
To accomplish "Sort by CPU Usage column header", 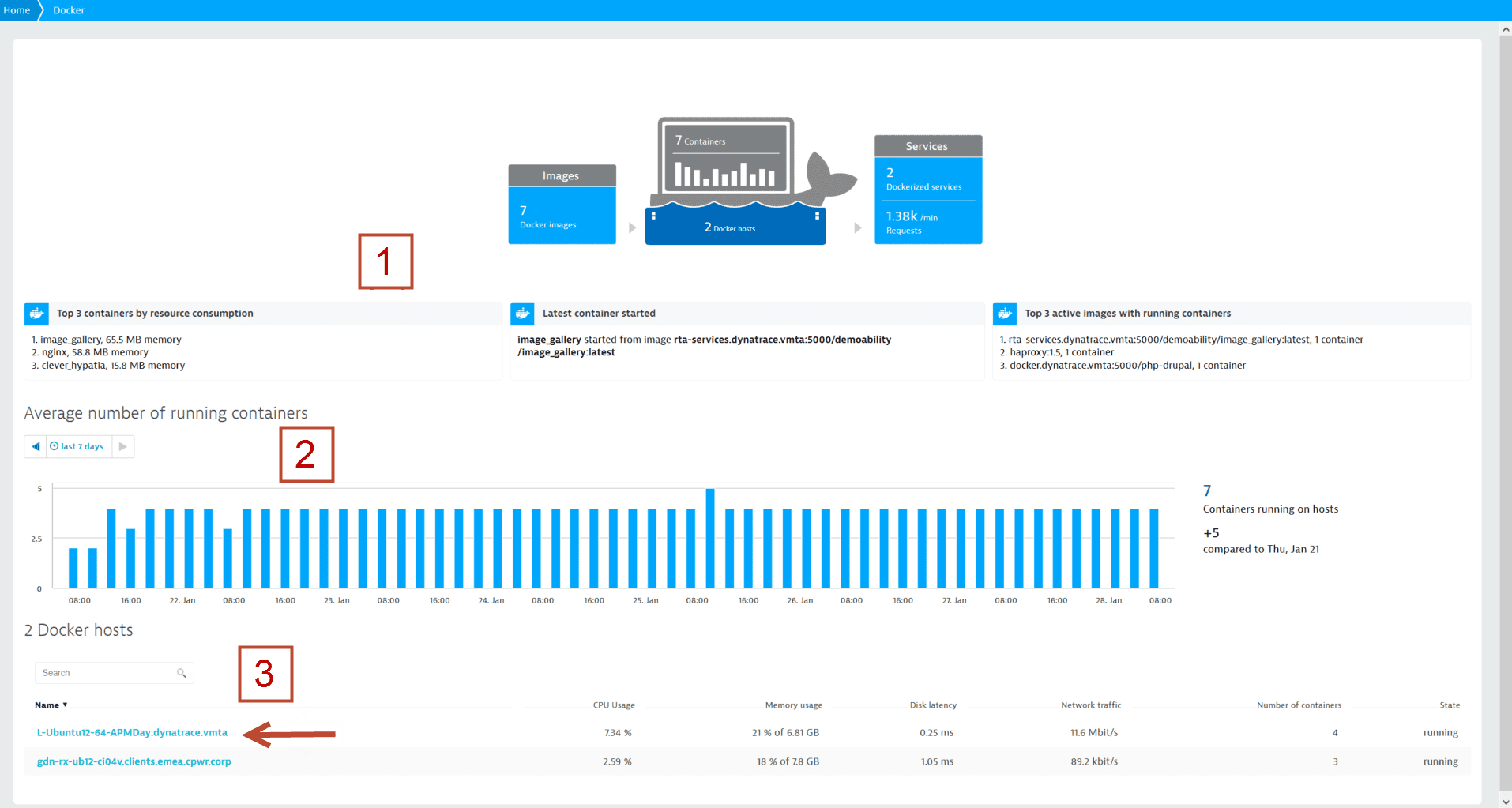I will [614, 705].
